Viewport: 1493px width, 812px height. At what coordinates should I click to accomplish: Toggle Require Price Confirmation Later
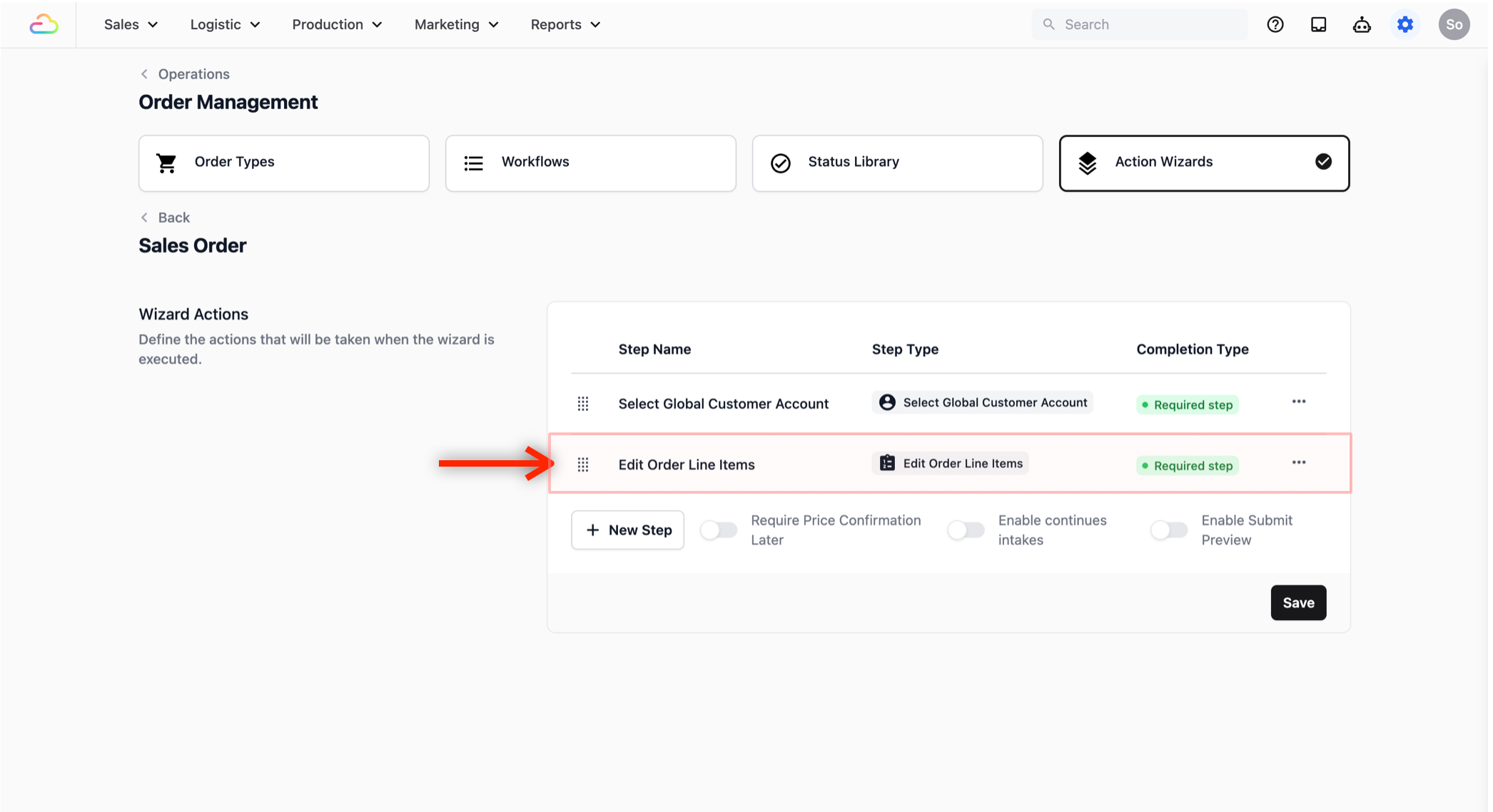click(x=718, y=530)
